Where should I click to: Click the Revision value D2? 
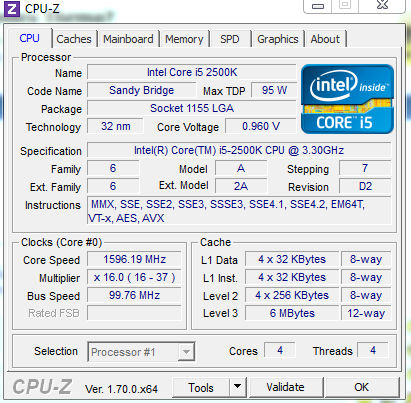click(x=365, y=186)
